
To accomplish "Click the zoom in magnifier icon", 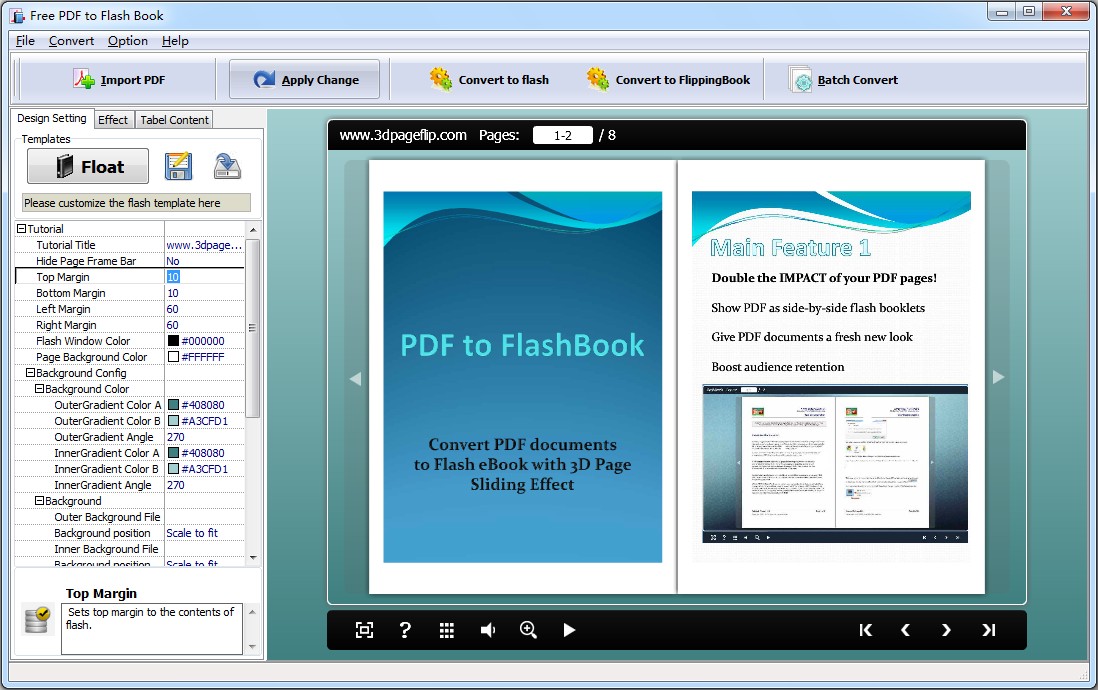I will pyautogui.click(x=528, y=630).
